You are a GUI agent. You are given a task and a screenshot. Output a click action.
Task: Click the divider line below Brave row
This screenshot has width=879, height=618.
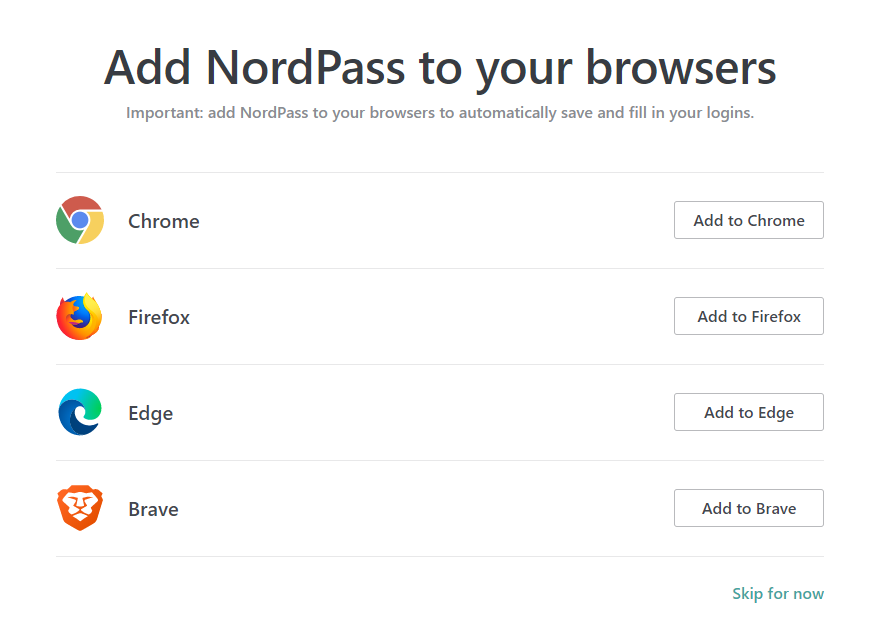coord(440,556)
